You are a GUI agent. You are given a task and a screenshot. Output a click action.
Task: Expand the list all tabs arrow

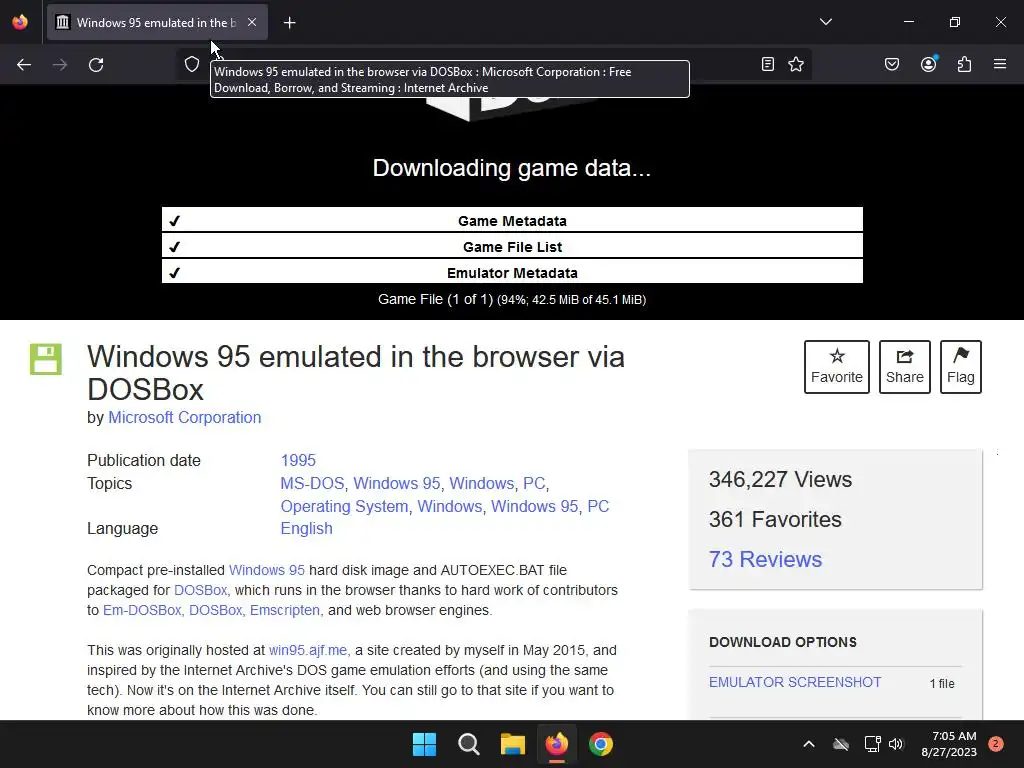pos(826,22)
